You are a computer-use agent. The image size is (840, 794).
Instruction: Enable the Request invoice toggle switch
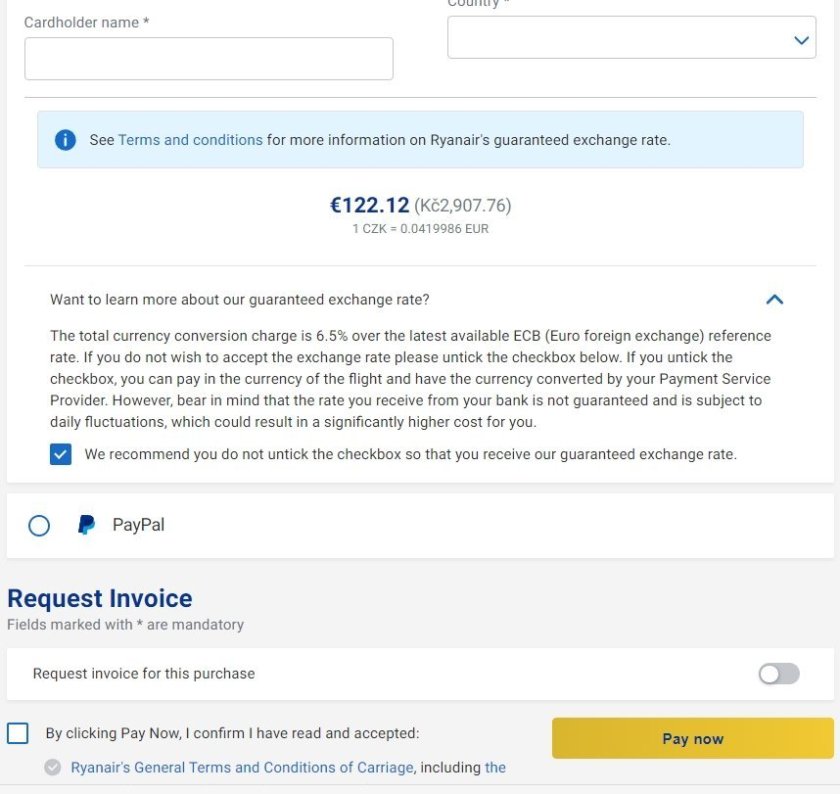point(779,674)
